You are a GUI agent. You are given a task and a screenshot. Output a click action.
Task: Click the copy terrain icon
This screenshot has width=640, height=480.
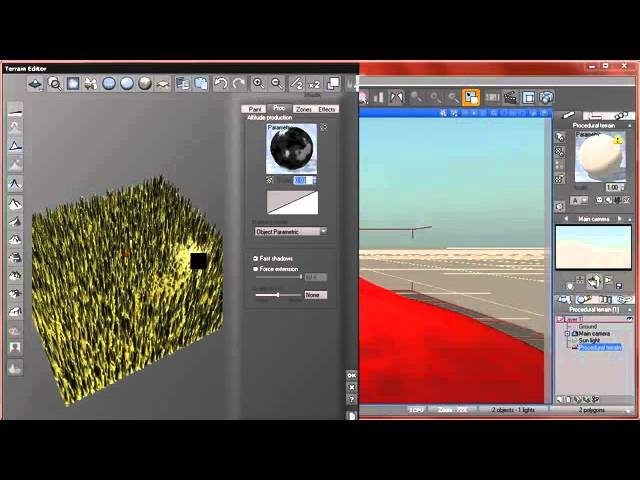[183, 84]
